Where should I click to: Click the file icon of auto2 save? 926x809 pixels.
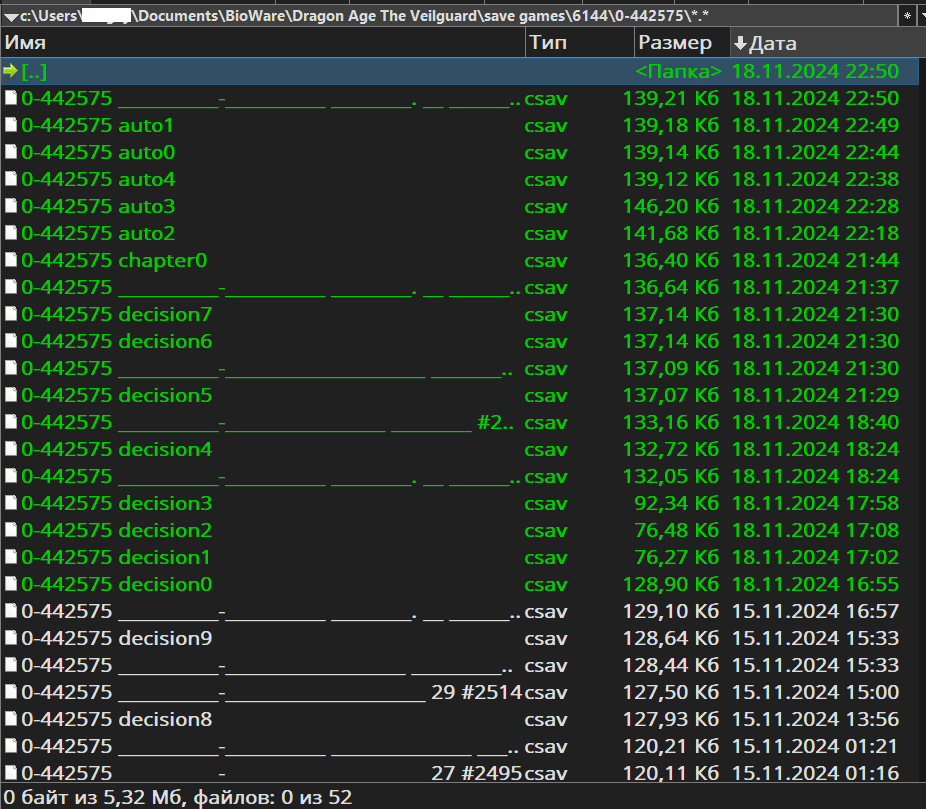(11, 233)
